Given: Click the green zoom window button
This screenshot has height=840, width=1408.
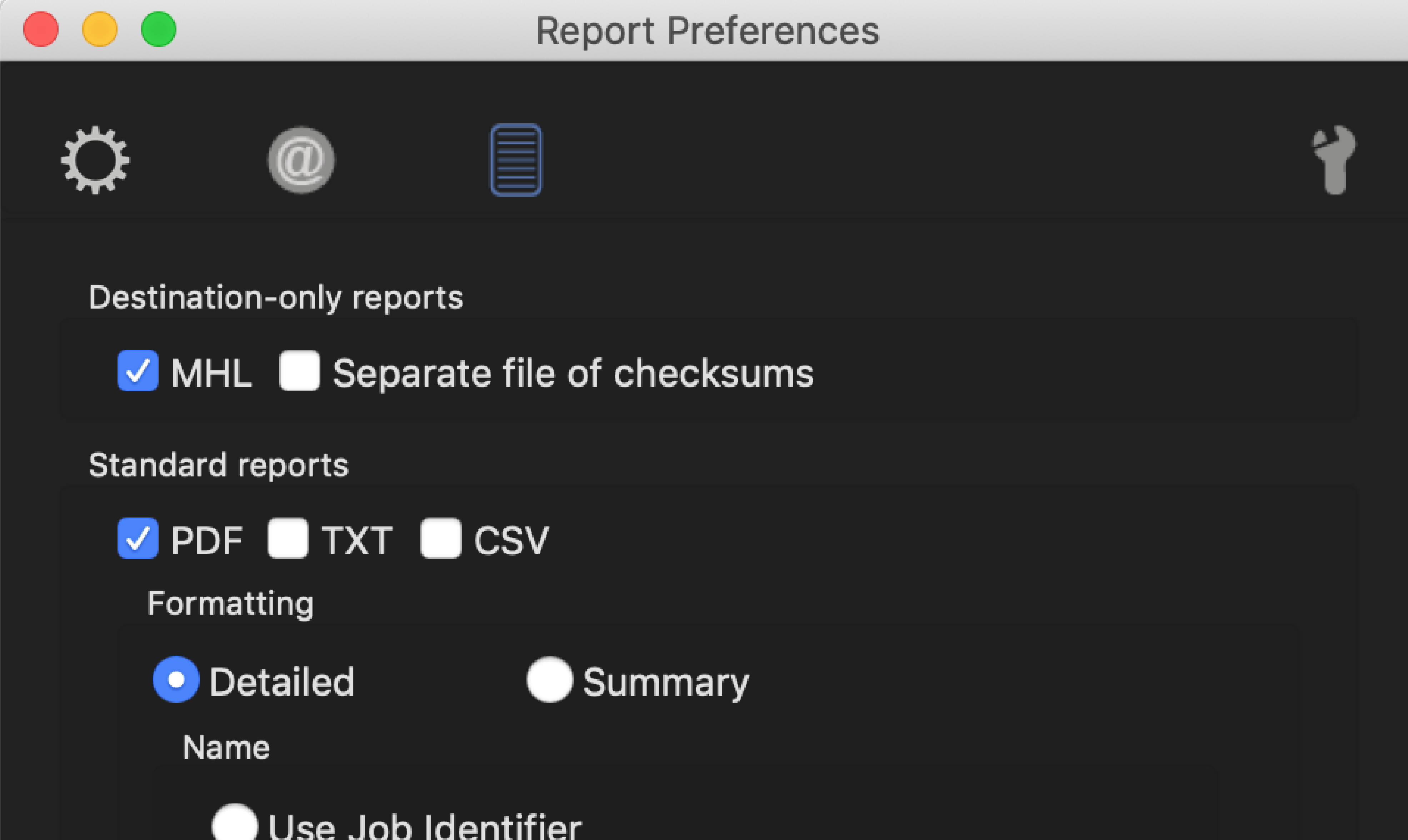Looking at the screenshot, I should tap(159, 29).
